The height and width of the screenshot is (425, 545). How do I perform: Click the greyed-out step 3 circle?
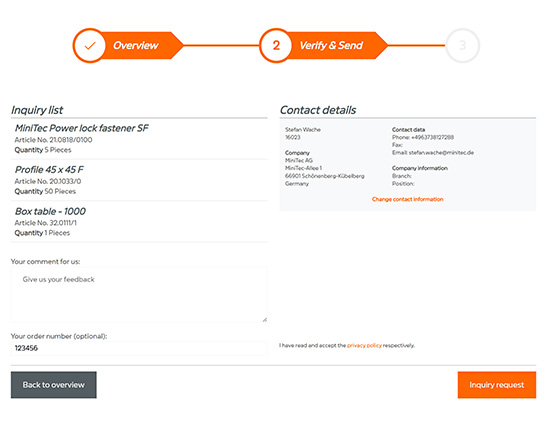coord(462,46)
